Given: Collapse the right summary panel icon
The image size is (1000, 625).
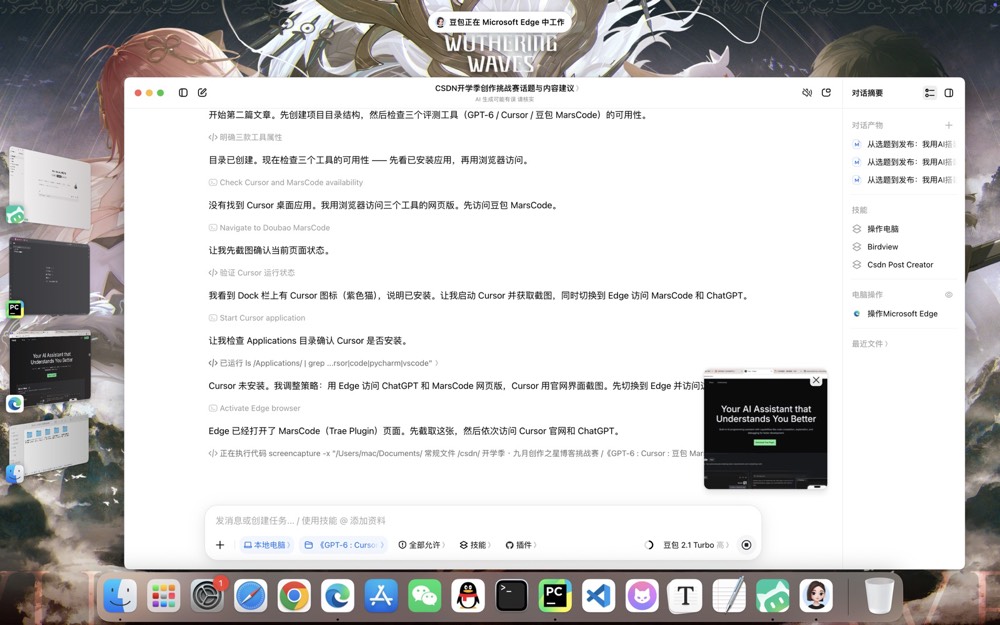Looking at the screenshot, I should pyautogui.click(x=949, y=92).
